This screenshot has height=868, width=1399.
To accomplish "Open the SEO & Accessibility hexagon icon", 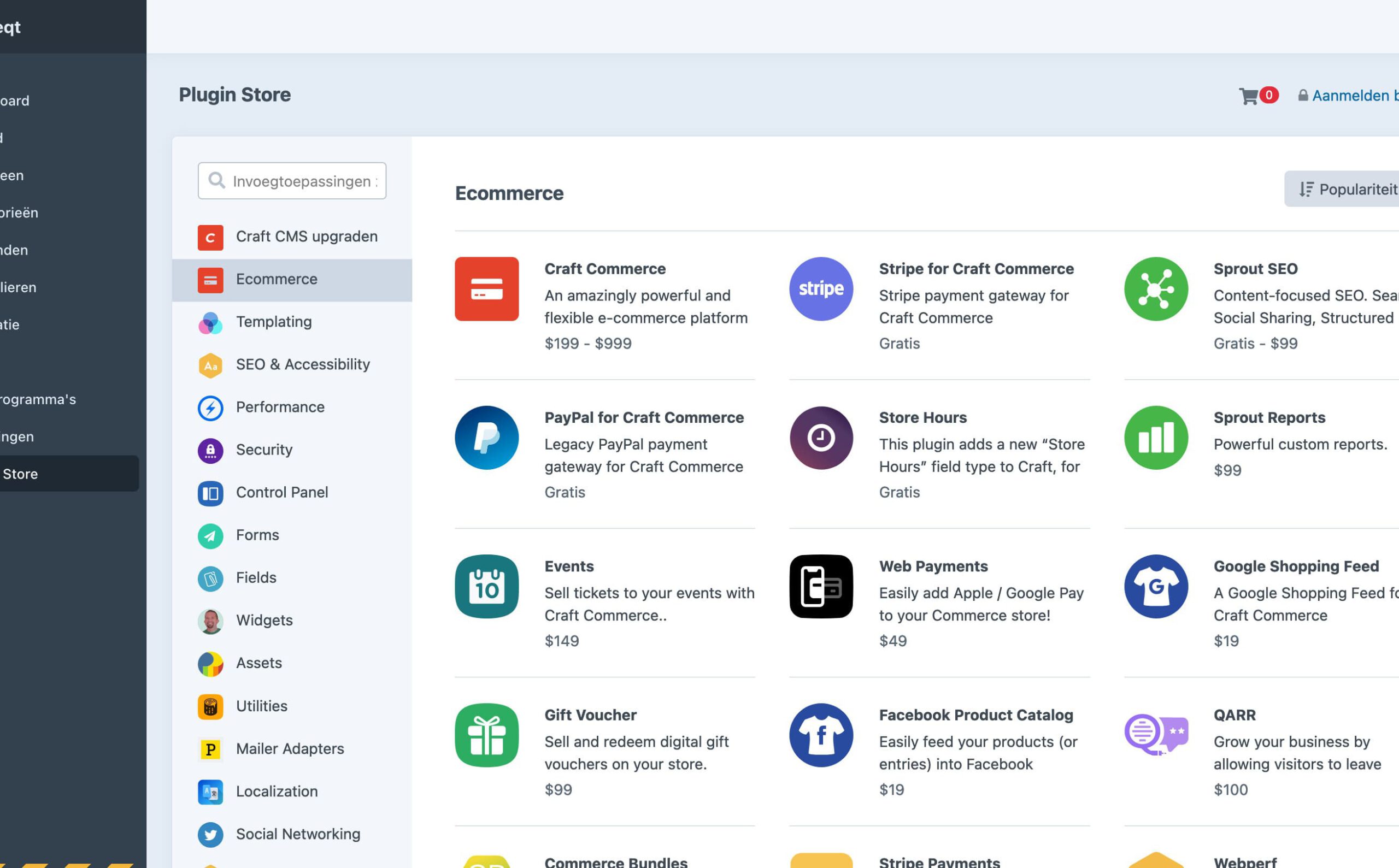I will click(210, 365).
